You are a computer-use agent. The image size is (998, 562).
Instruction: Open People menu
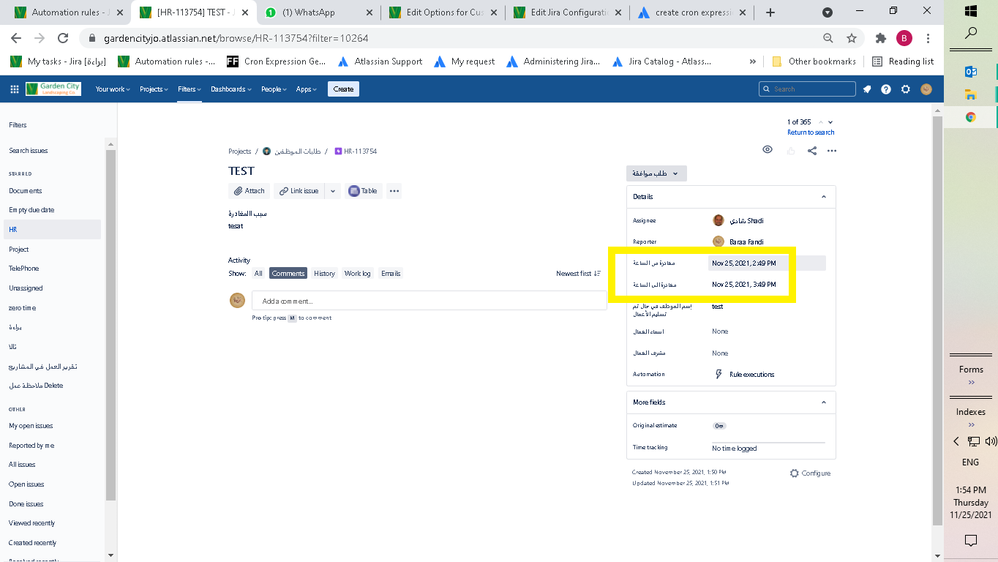click(x=274, y=89)
